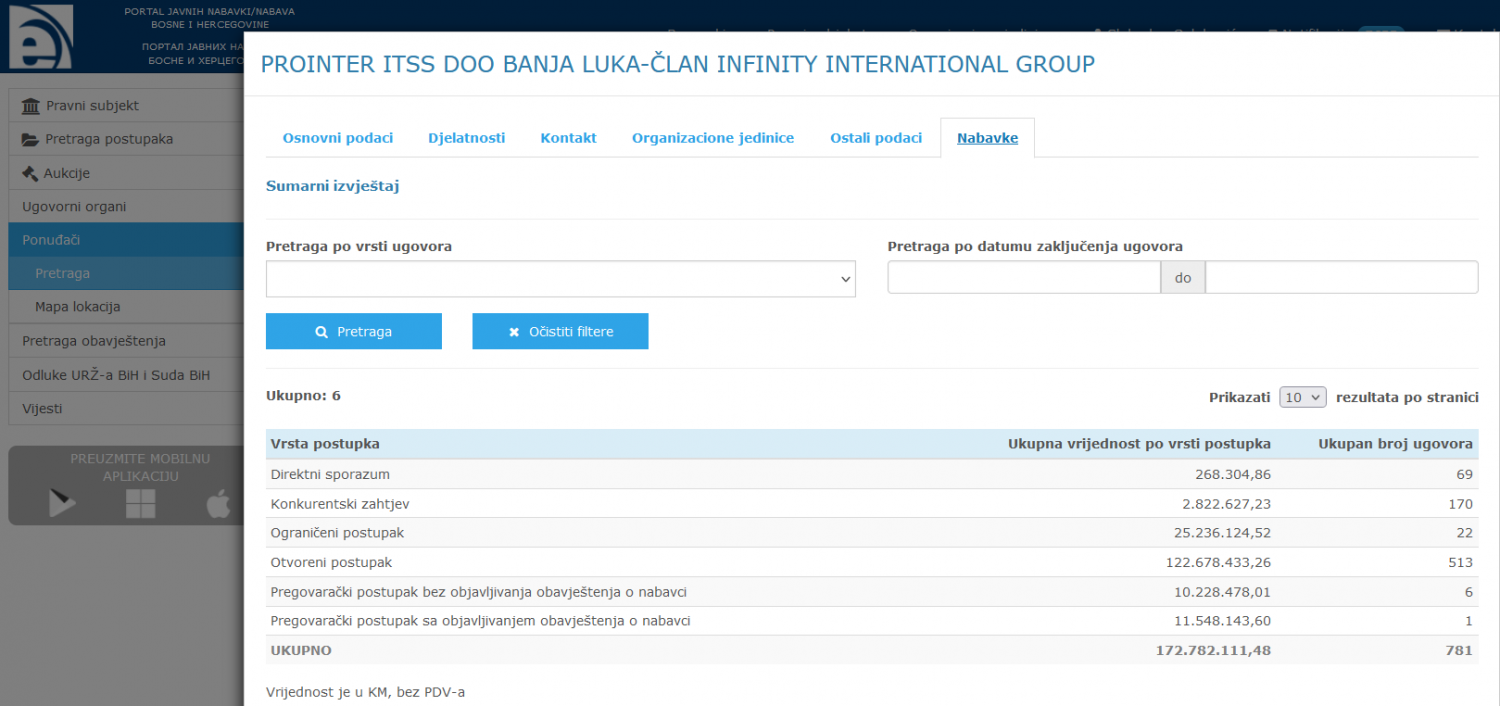The image size is (1500, 706).
Task: Select the Nabavke tab
Action: [988, 138]
